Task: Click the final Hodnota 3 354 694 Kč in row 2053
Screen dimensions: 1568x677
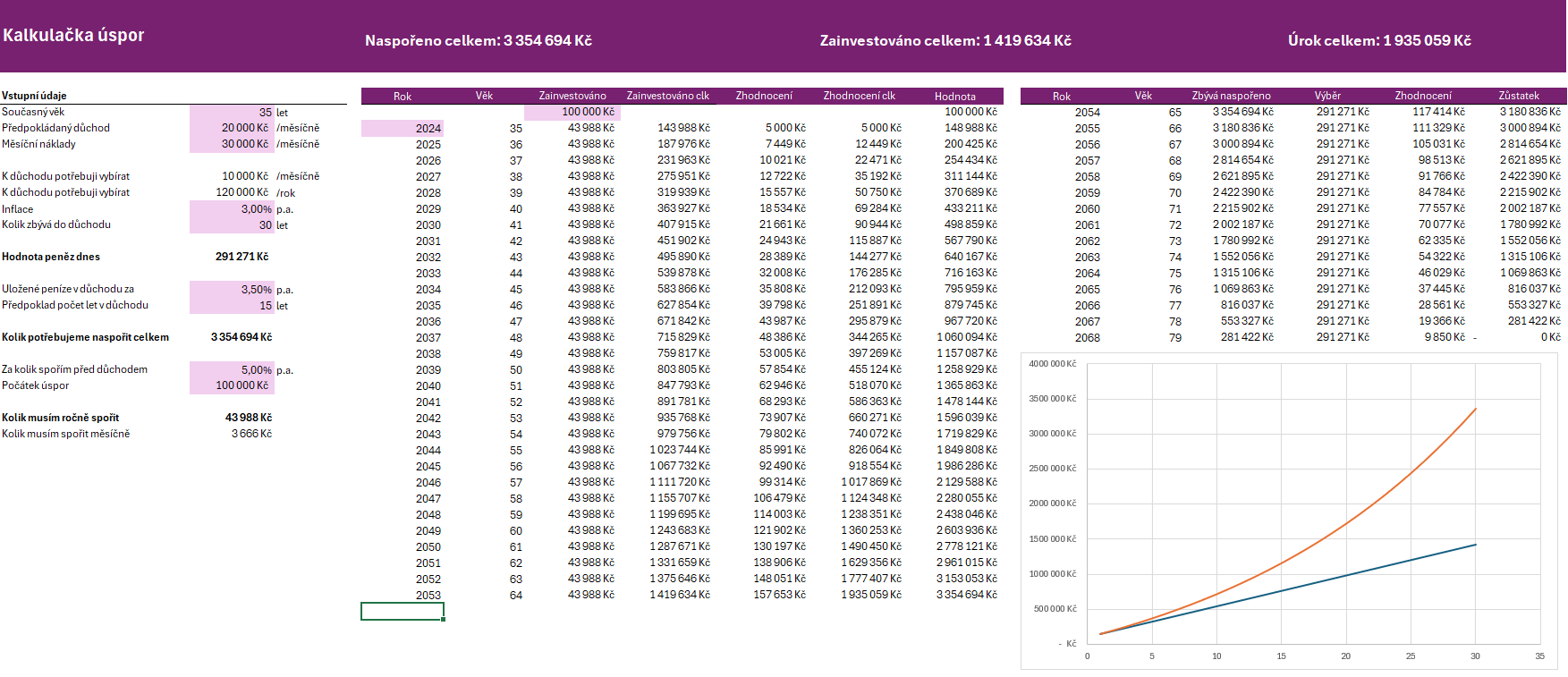Action: 967,595
